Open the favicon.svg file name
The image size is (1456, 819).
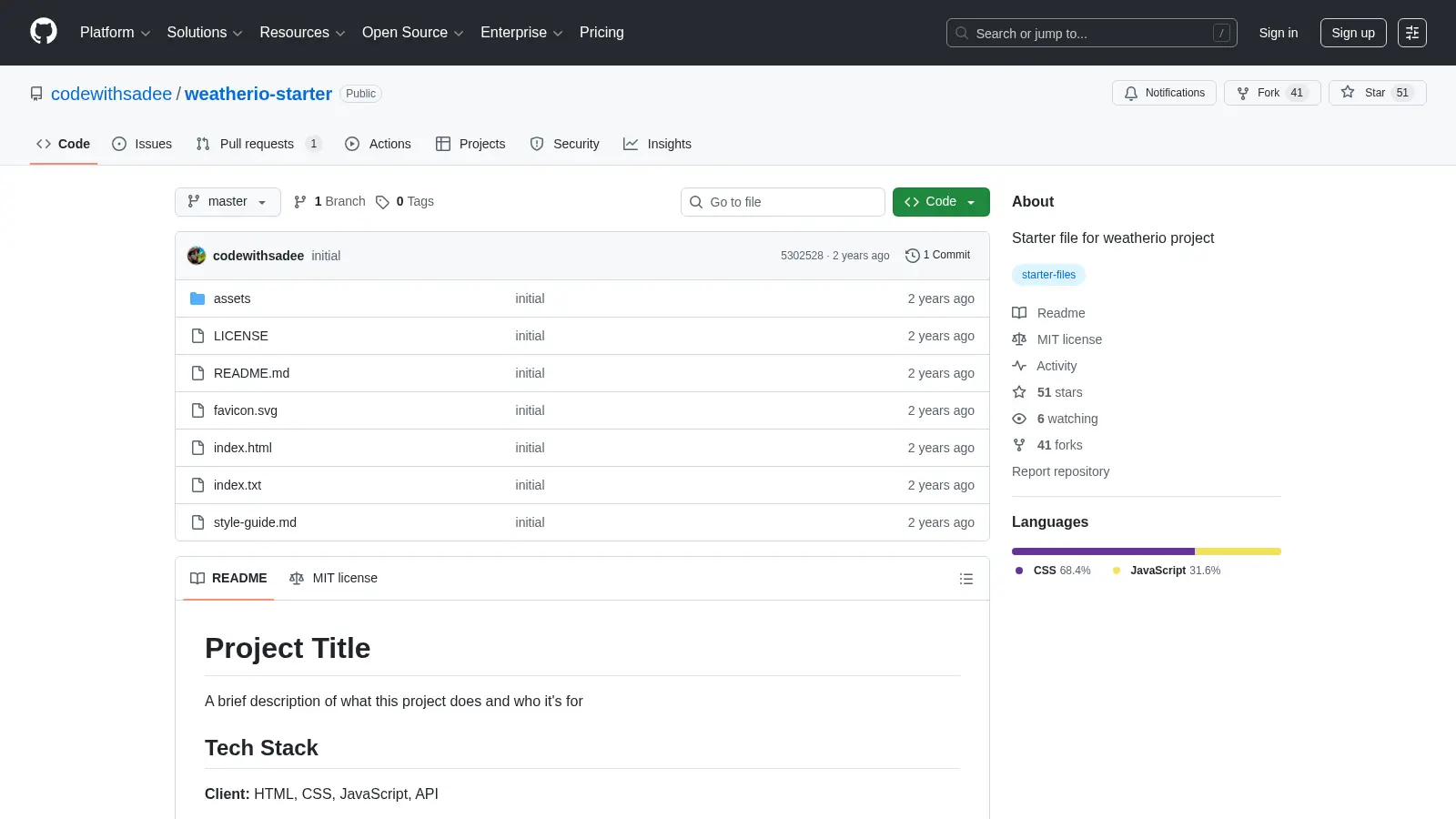tap(246, 410)
